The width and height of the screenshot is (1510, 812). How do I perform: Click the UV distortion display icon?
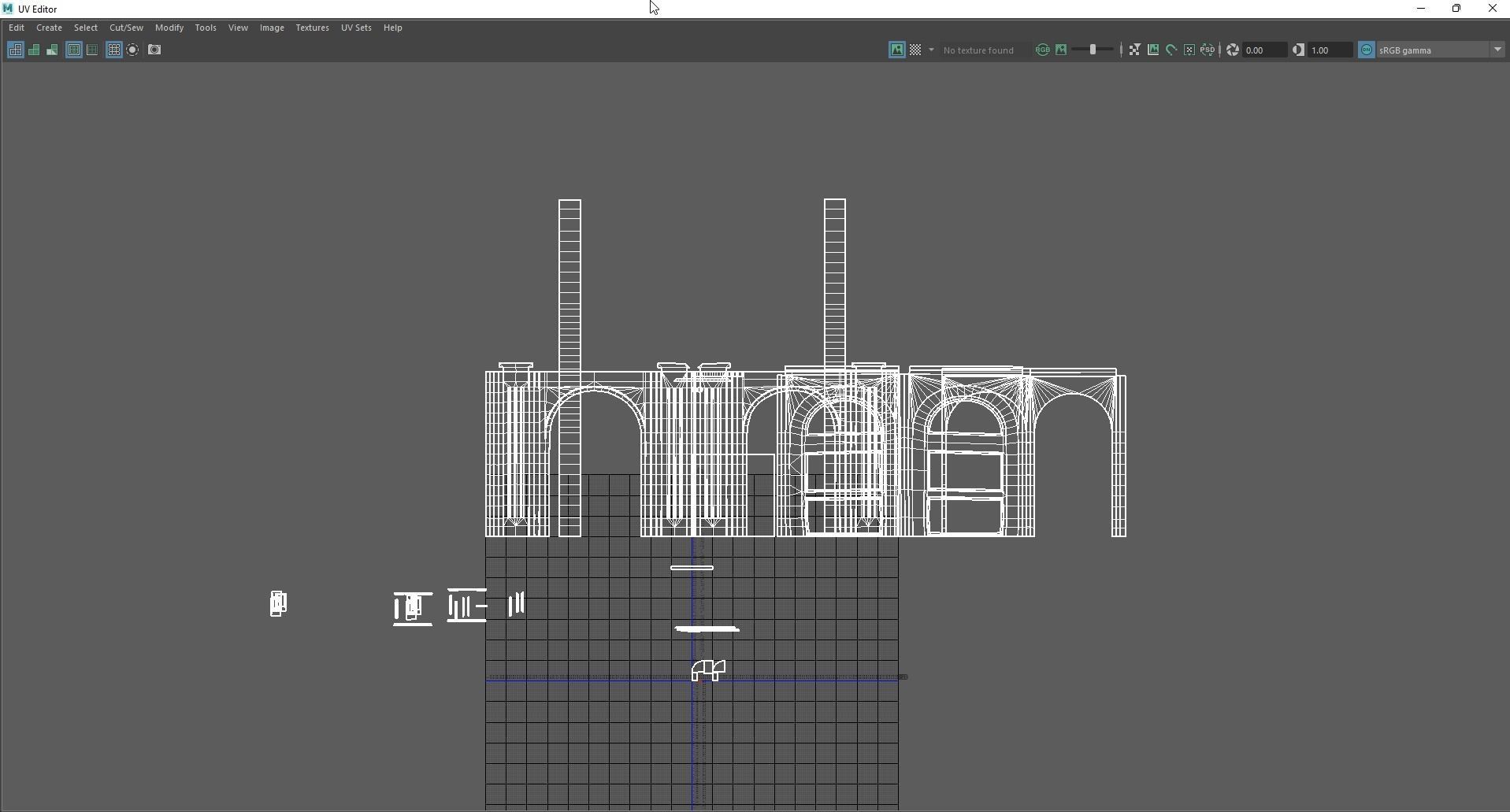[52, 50]
